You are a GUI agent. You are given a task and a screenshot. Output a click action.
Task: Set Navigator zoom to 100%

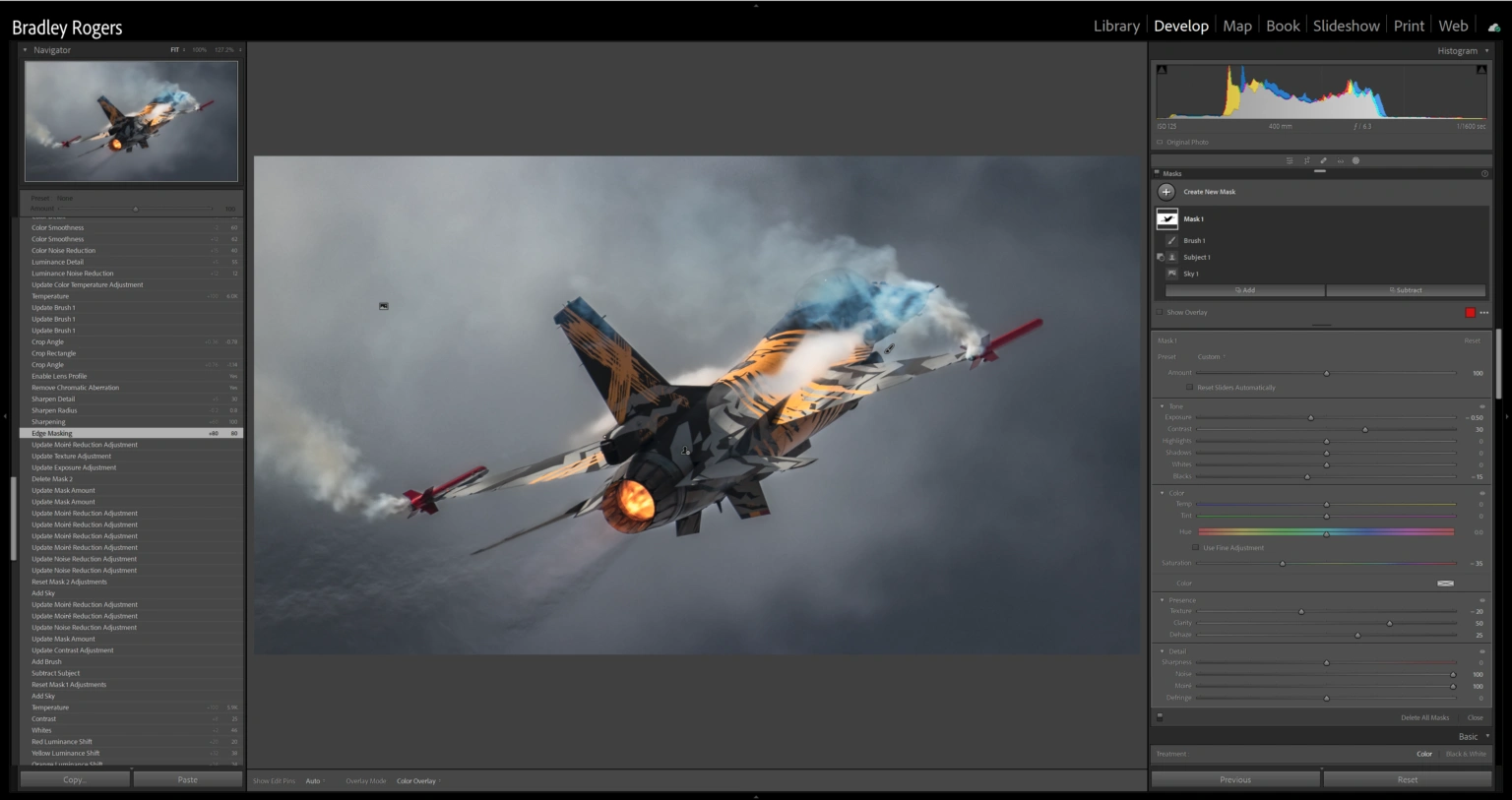[x=200, y=50]
